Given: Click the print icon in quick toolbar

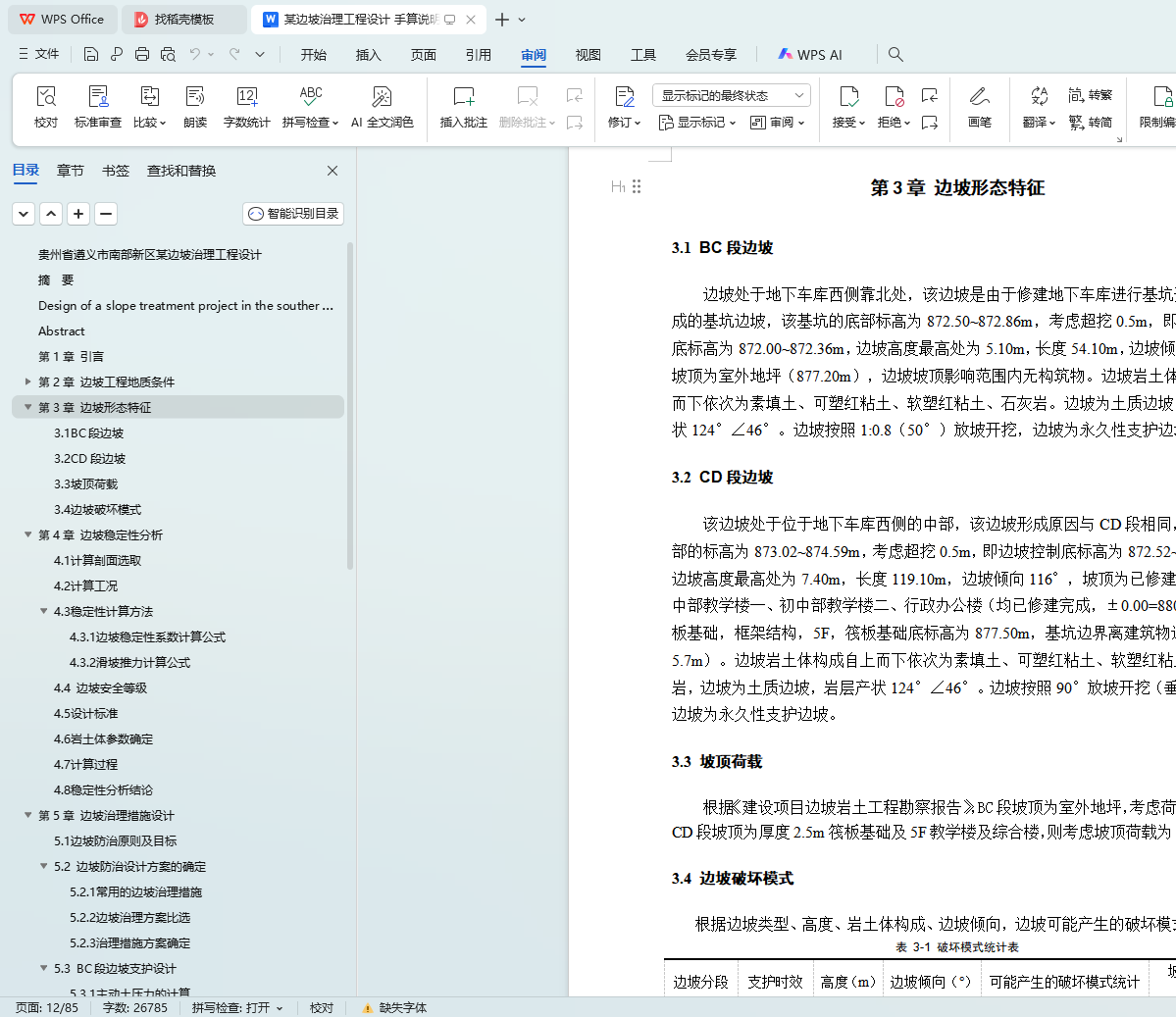Looking at the screenshot, I should [142, 54].
